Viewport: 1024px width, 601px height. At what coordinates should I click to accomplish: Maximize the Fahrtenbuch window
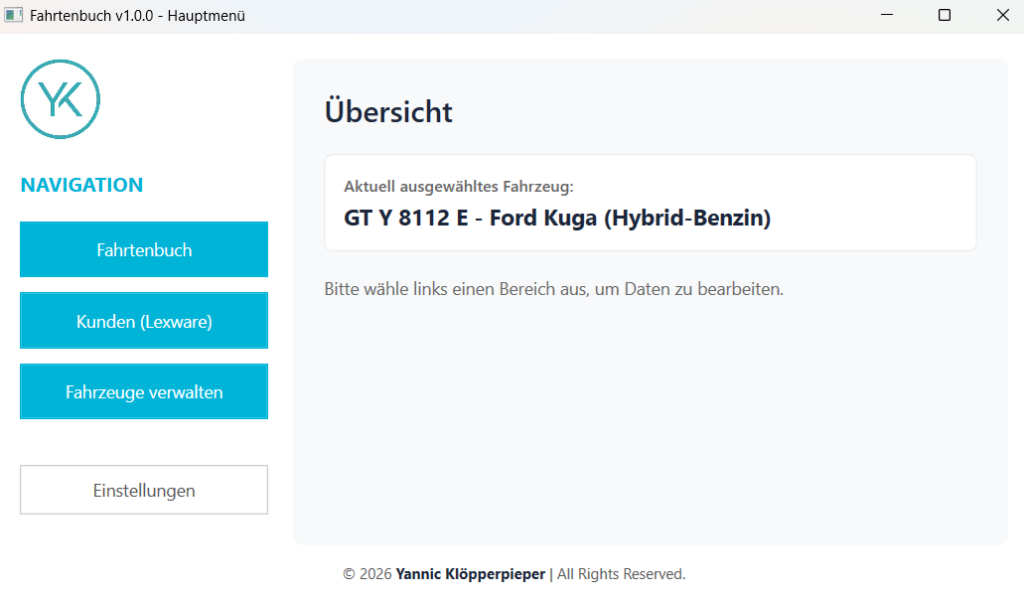coord(944,15)
